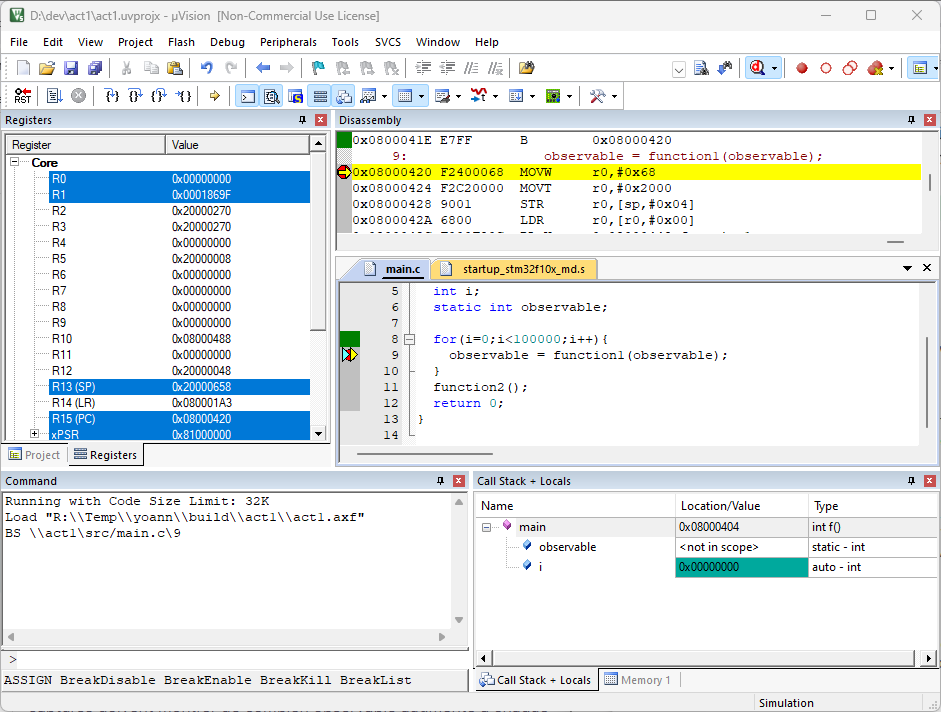
Task: Click the Save file toolbar icon
Action: (x=71, y=68)
